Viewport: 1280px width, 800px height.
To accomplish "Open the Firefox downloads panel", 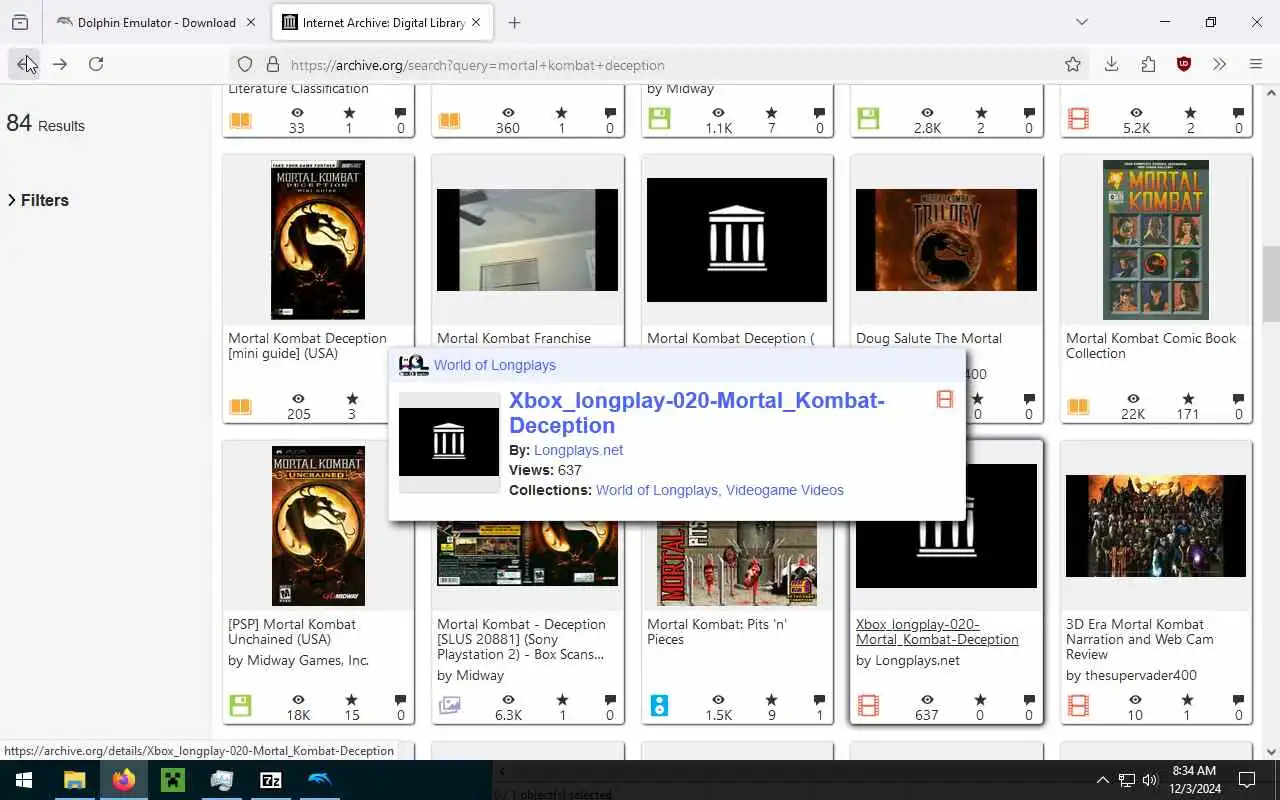I will pos(1111,64).
